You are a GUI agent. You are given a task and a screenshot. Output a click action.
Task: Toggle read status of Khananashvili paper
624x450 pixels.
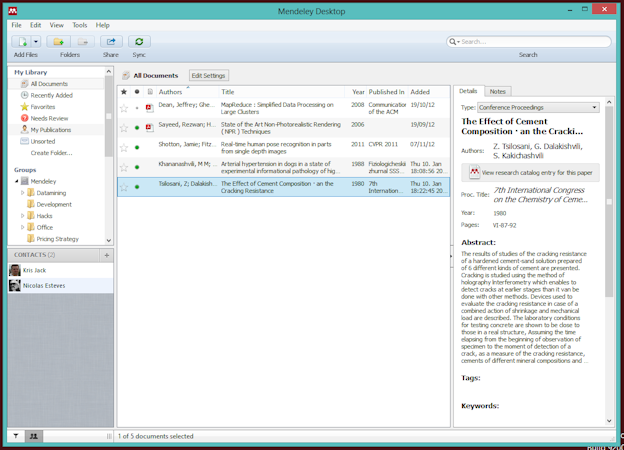(137, 167)
